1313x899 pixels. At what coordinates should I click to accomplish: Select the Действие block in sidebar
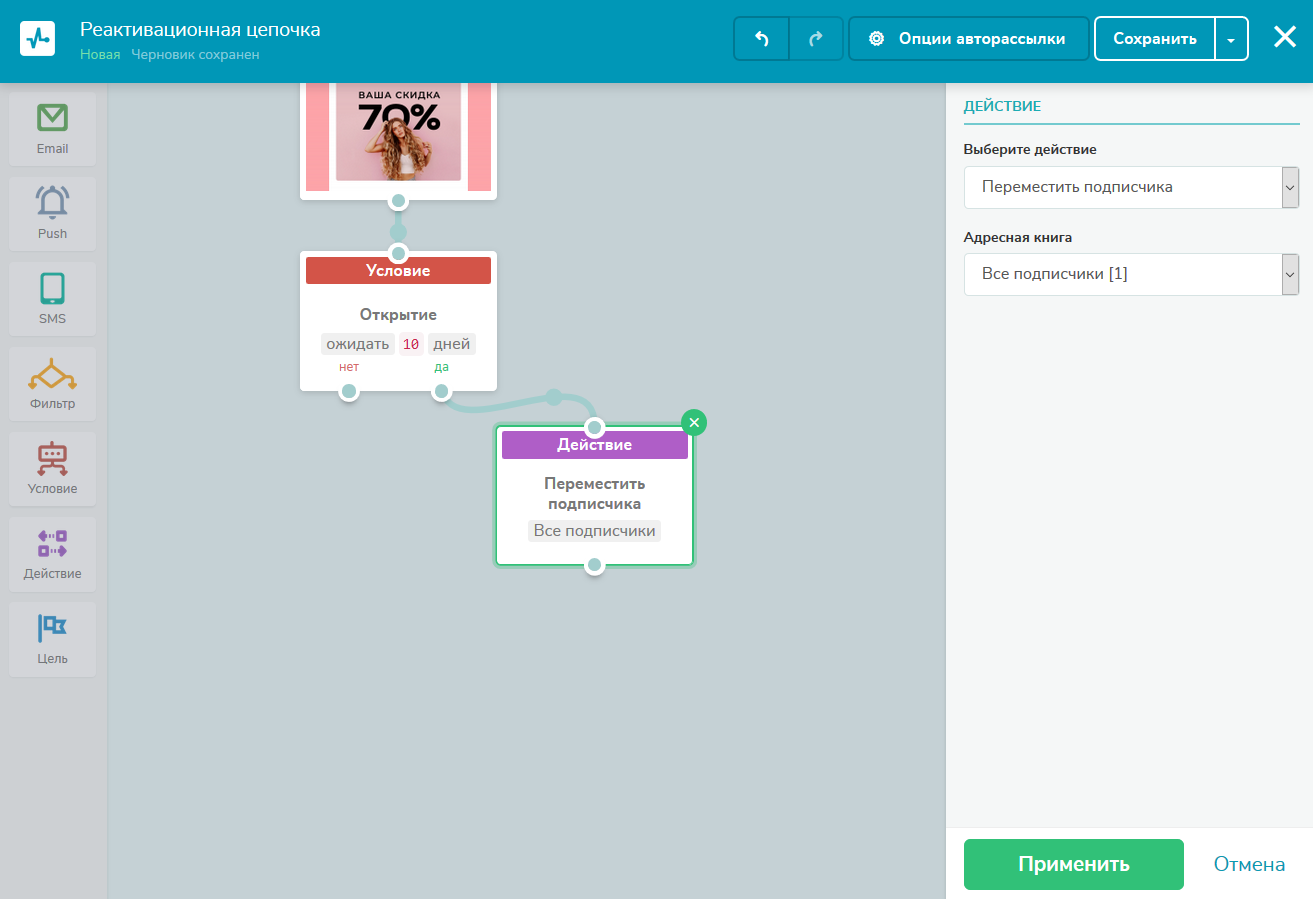pyautogui.click(x=53, y=554)
